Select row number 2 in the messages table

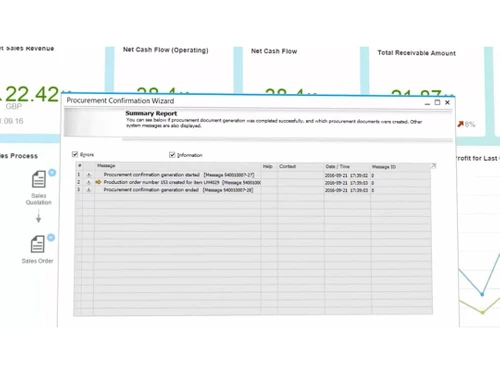pos(79,182)
